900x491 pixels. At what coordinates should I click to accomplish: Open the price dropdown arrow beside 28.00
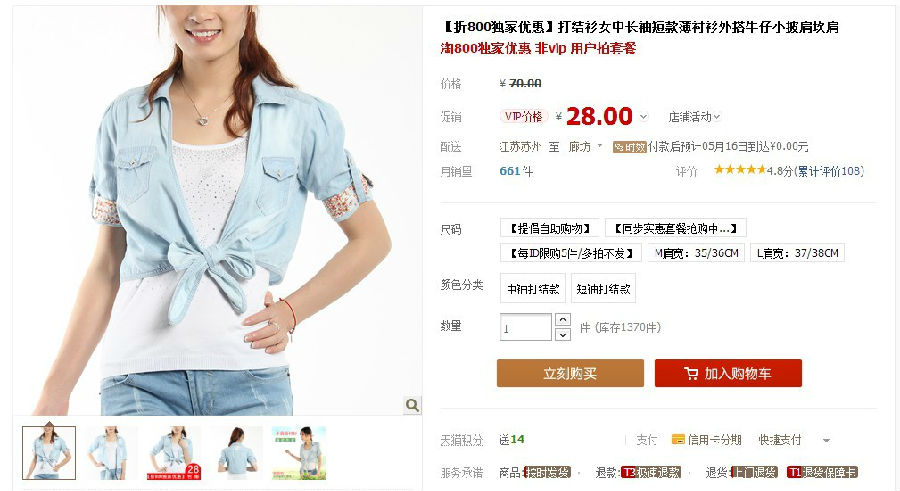(643, 117)
